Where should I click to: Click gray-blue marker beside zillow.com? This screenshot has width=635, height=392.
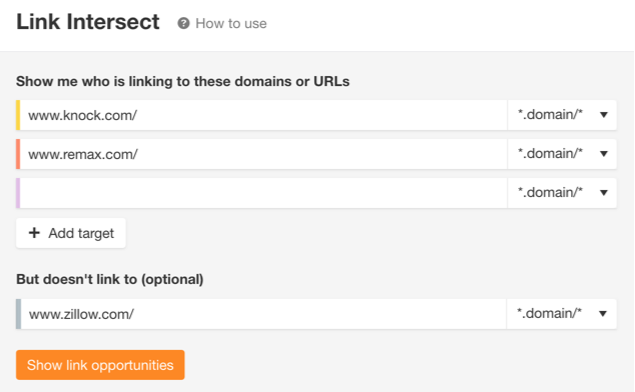19,314
